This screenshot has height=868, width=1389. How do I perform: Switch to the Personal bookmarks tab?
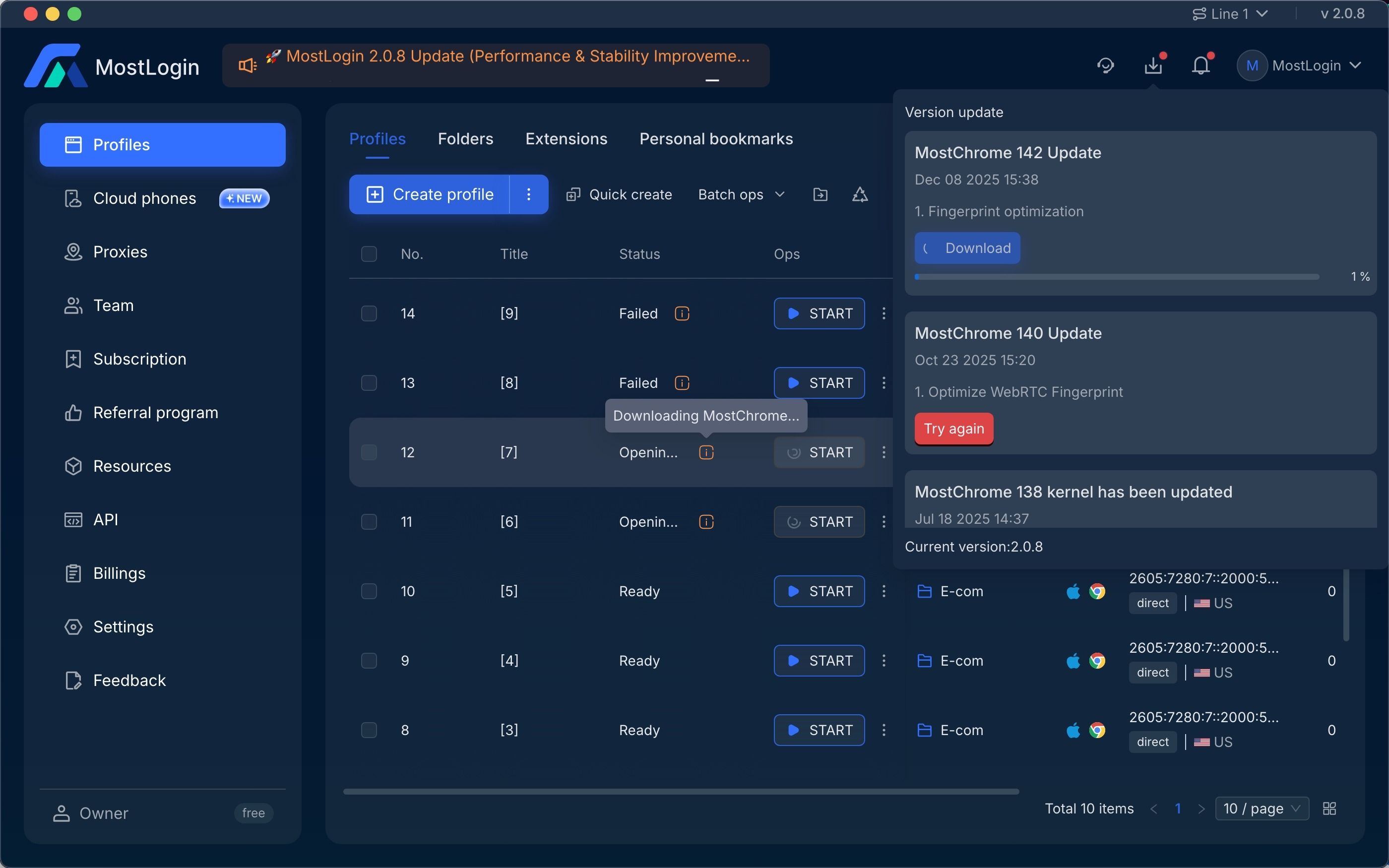[x=716, y=139]
